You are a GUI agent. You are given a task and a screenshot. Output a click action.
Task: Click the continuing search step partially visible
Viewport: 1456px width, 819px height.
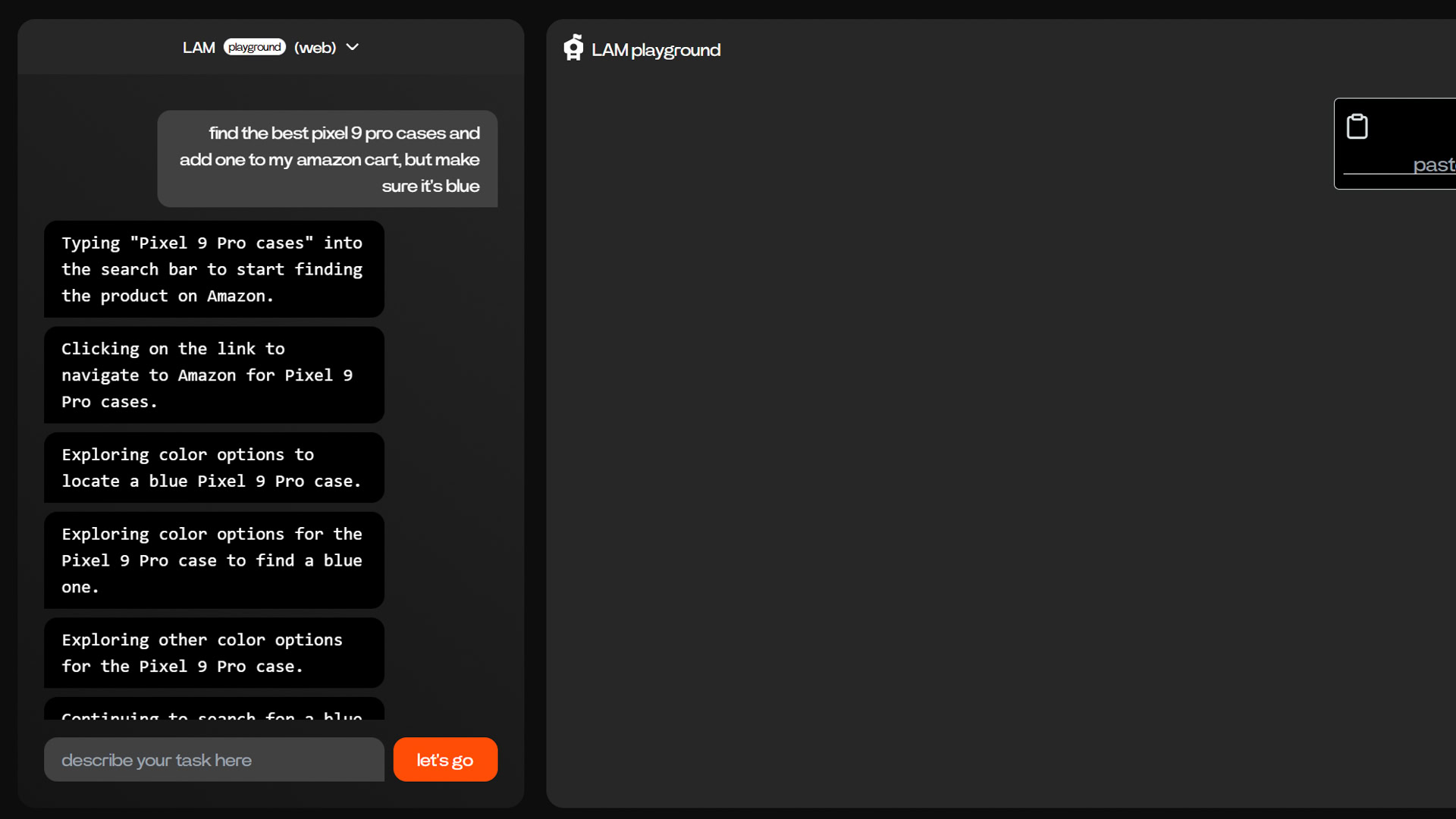[x=213, y=714]
